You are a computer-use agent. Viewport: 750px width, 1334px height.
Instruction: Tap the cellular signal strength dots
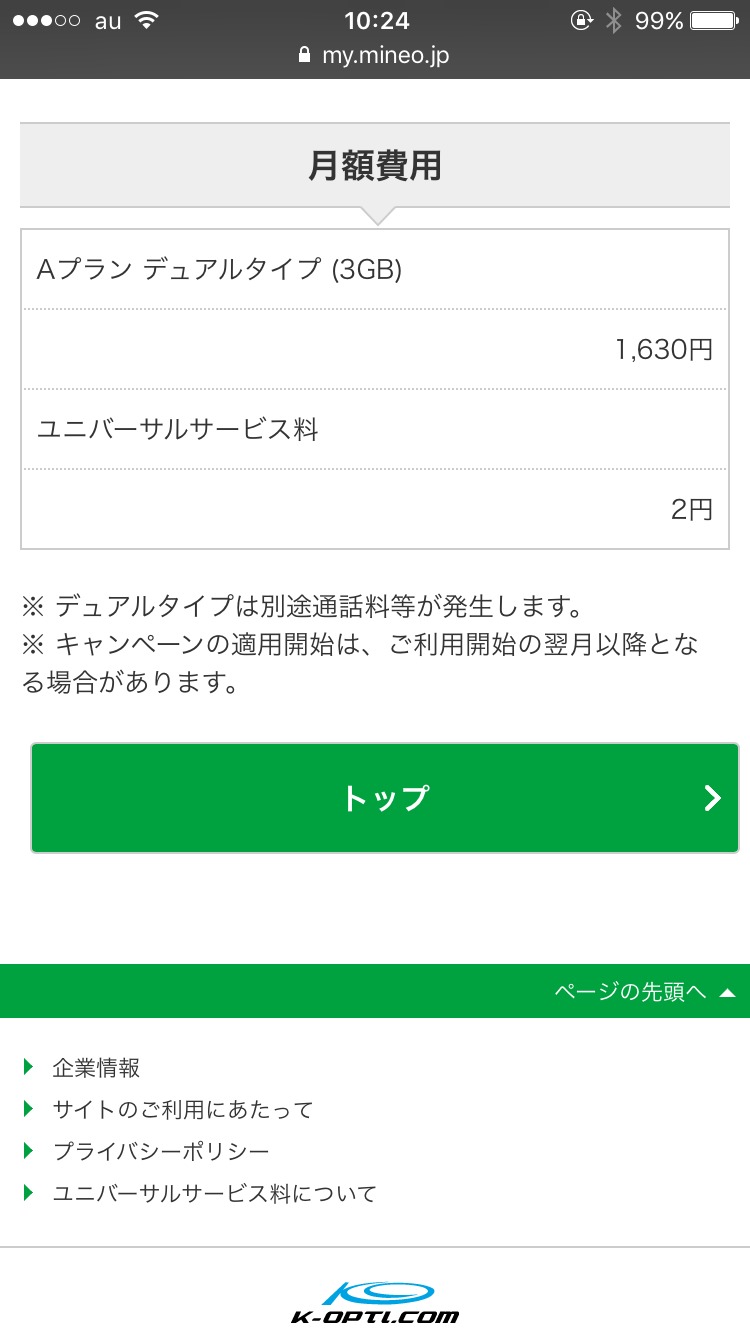click(47, 21)
